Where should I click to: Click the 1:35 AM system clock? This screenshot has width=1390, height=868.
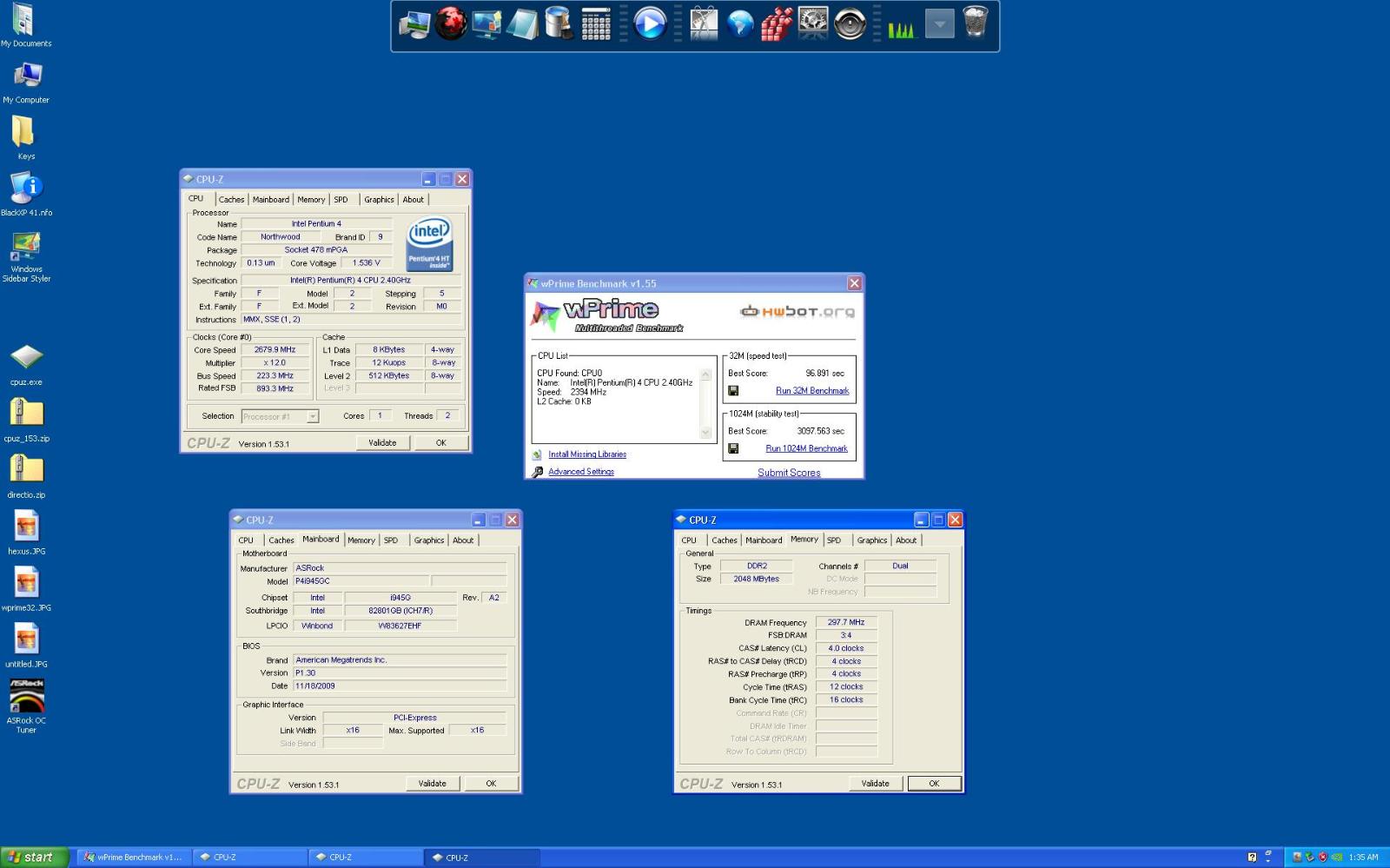click(1363, 857)
